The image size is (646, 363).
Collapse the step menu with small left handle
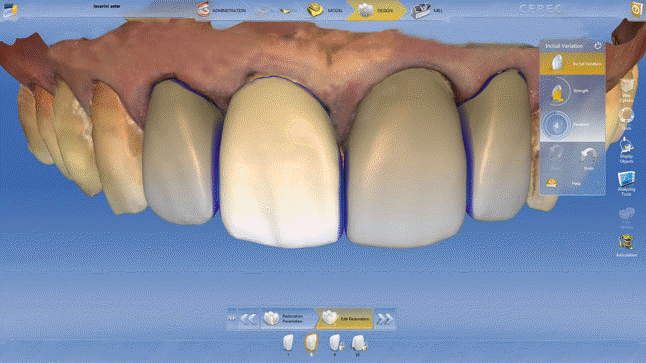232,319
